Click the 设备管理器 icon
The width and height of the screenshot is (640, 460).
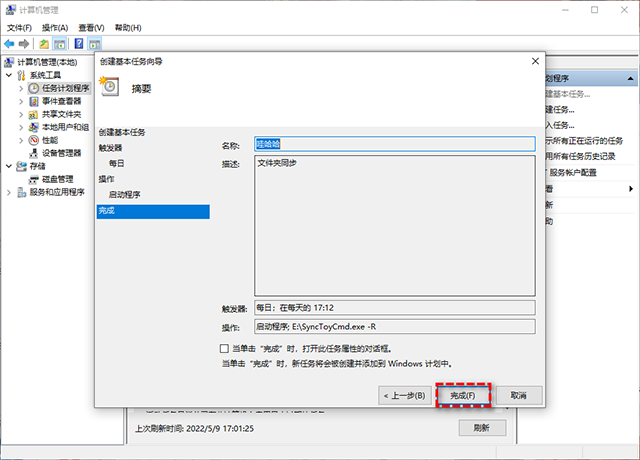[x=34, y=153]
